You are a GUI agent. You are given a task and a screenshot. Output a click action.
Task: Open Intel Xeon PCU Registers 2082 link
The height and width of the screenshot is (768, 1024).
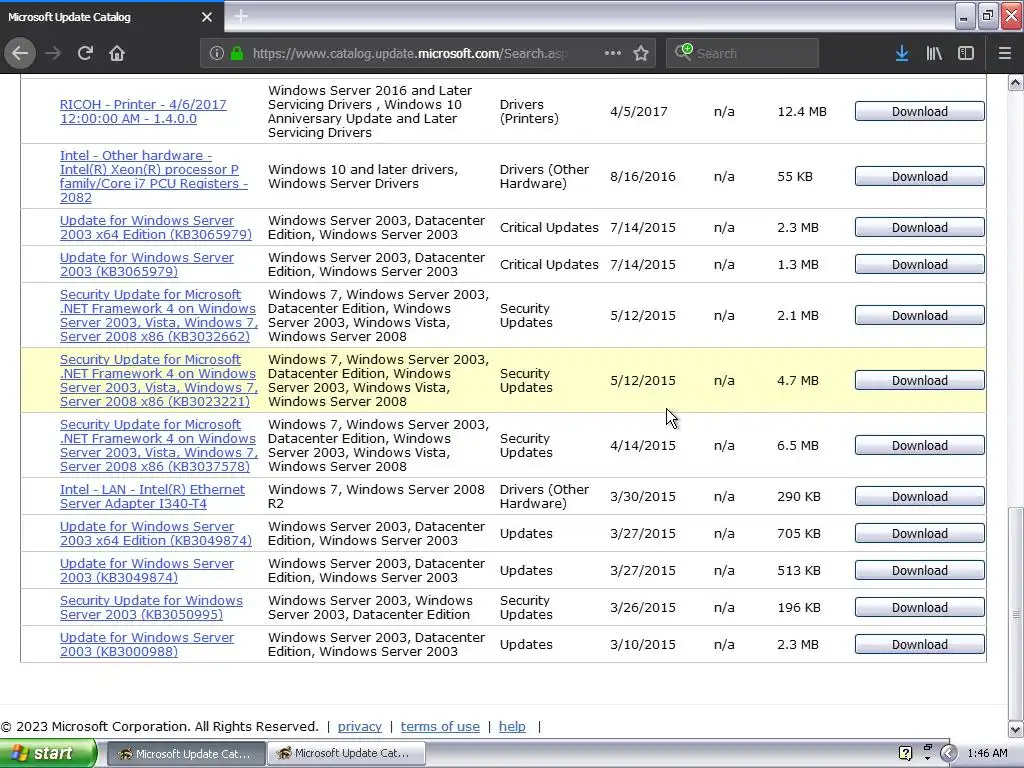153,176
